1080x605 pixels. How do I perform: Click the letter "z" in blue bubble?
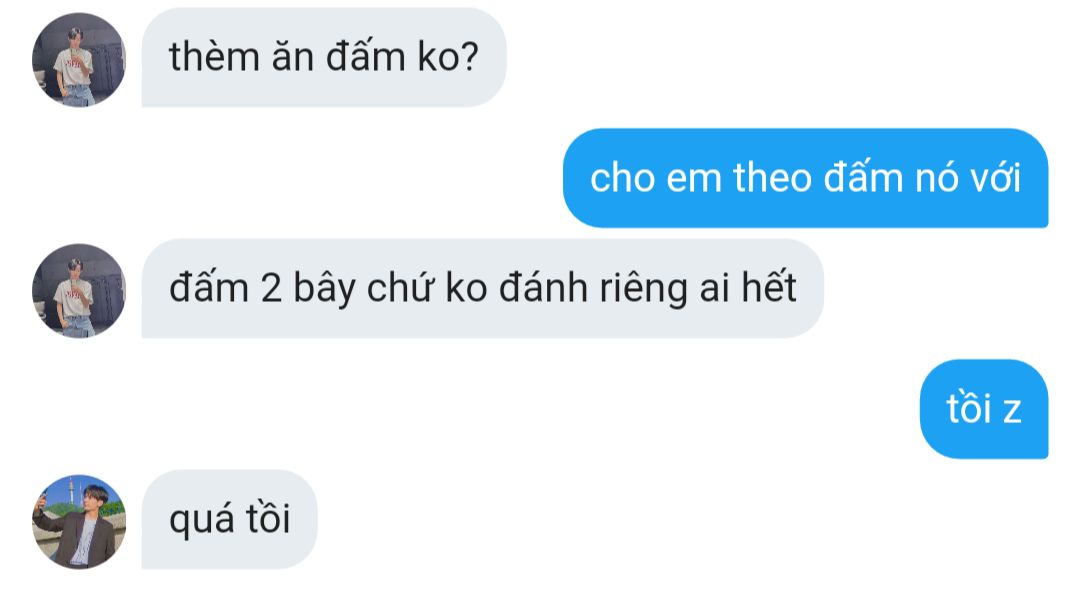coord(1012,411)
